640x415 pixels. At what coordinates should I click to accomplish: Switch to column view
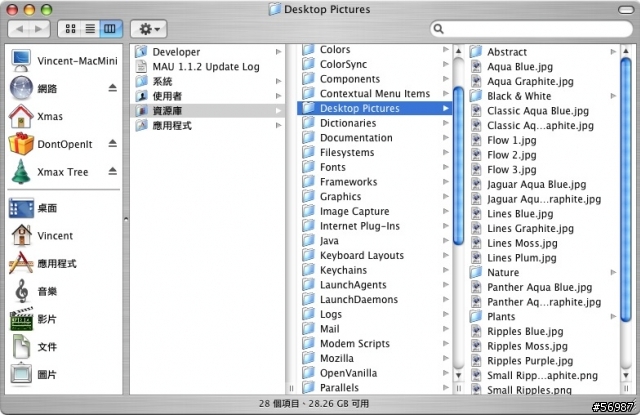pyautogui.click(x=110, y=29)
